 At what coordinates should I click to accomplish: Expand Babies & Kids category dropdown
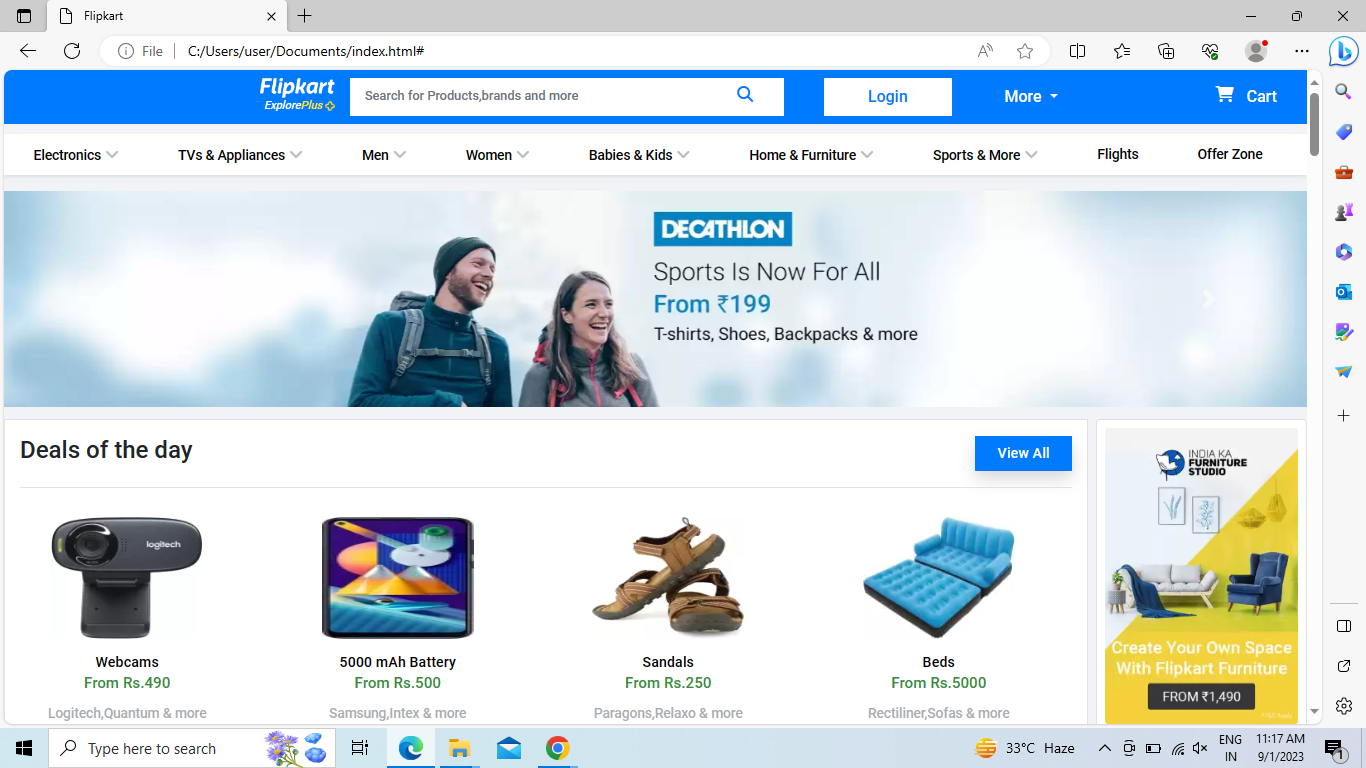639,155
